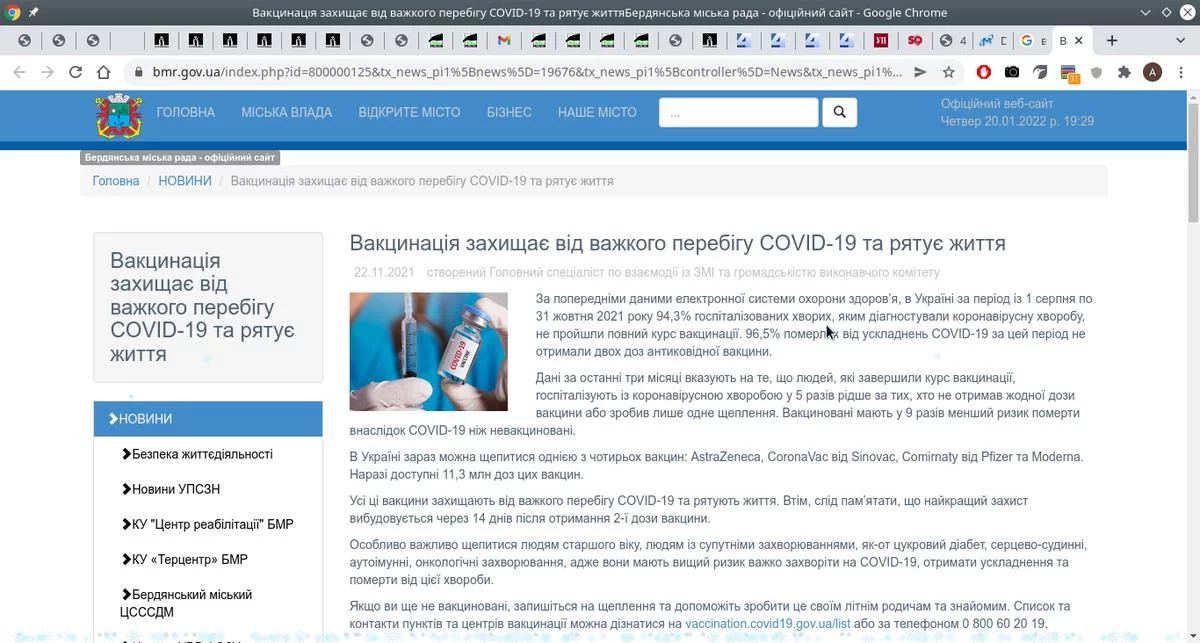Reload the page
The image size is (1200, 643).
[x=75, y=72]
